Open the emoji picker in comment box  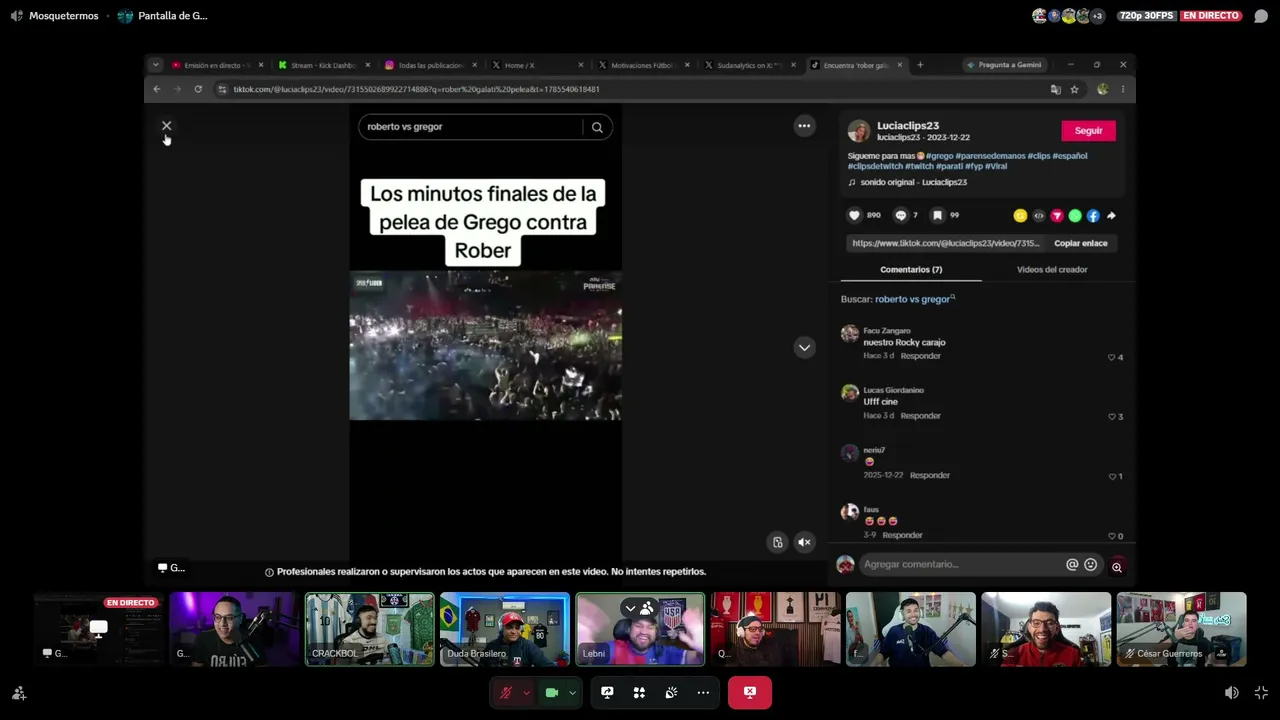(1091, 565)
